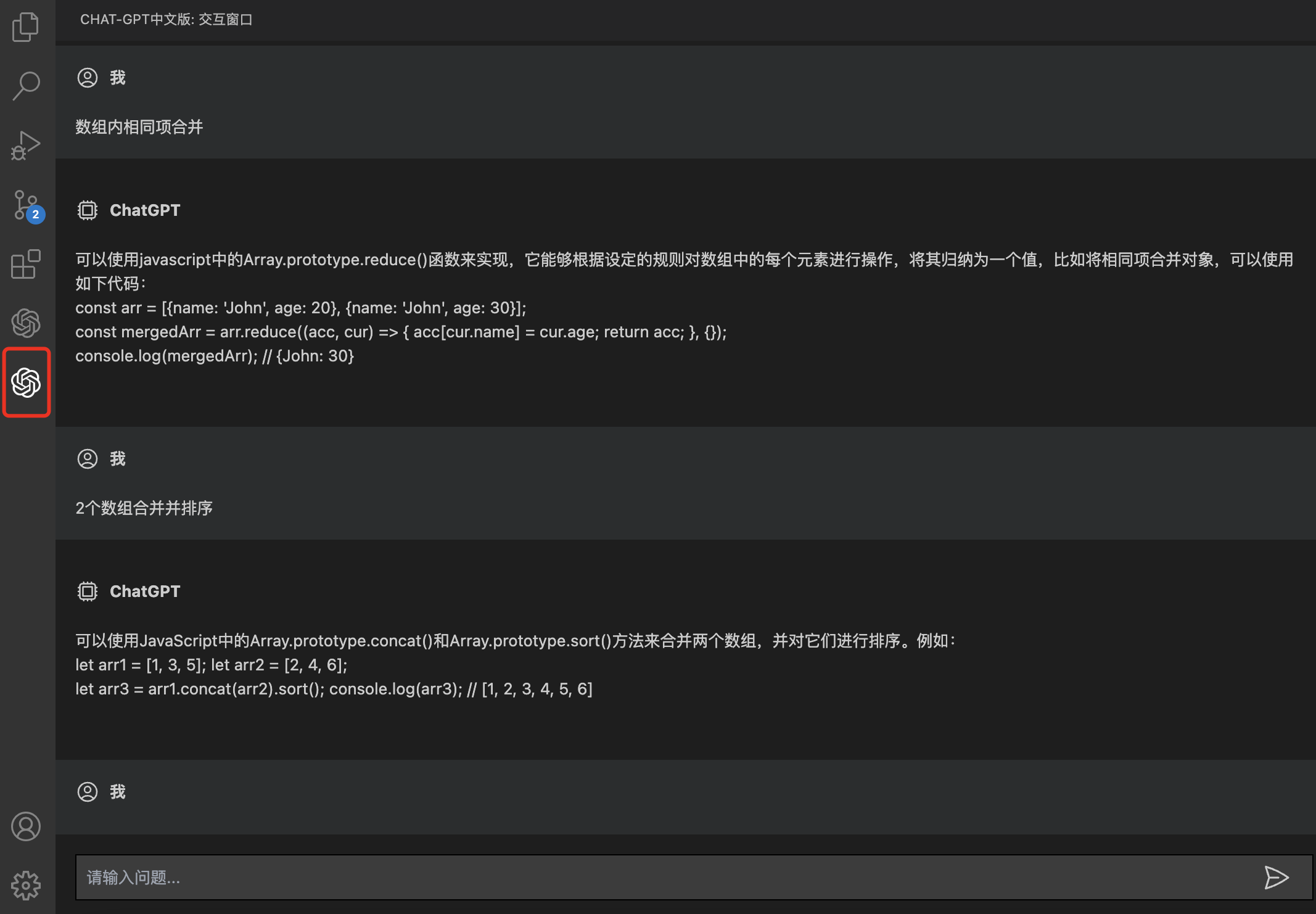Open the dimmed ChatGPT sidebar icon

[26, 323]
